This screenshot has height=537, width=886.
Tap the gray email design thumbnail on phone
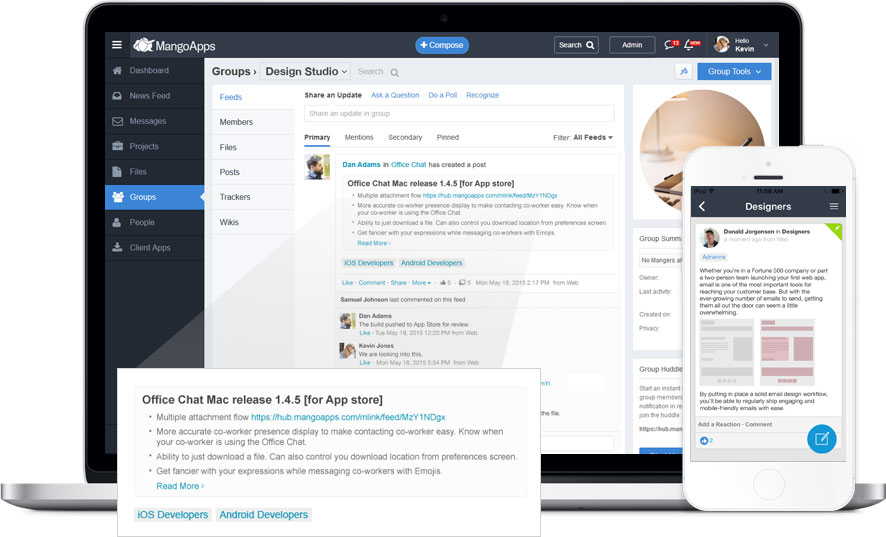pos(727,353)
